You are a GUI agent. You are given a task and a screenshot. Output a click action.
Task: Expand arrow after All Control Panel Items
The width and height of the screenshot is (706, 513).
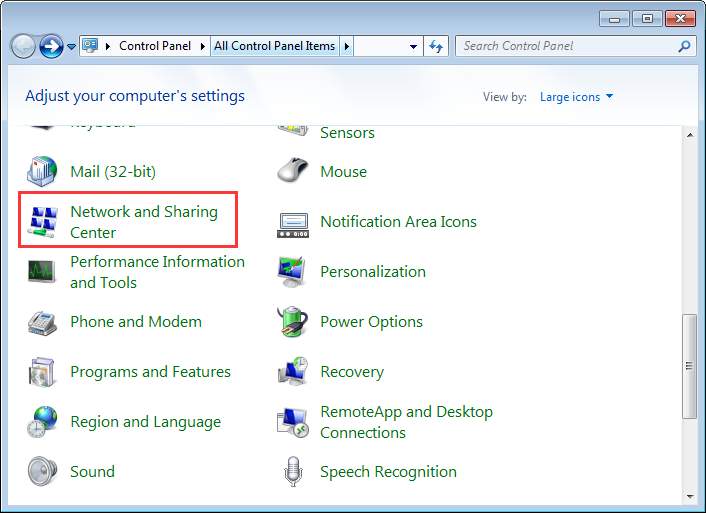tap(347, 46)
